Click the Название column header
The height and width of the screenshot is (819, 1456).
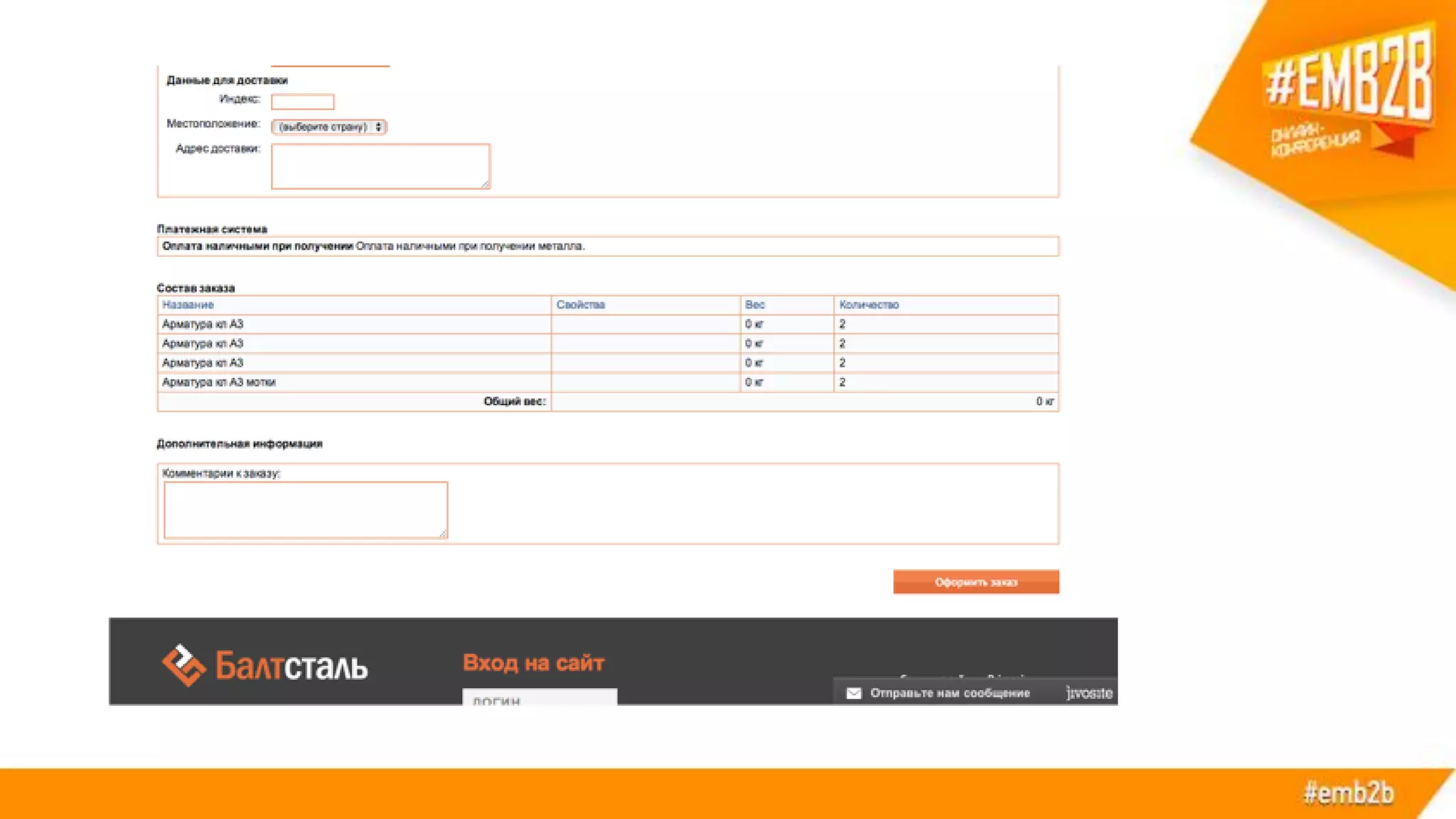(x=188, y=305)
